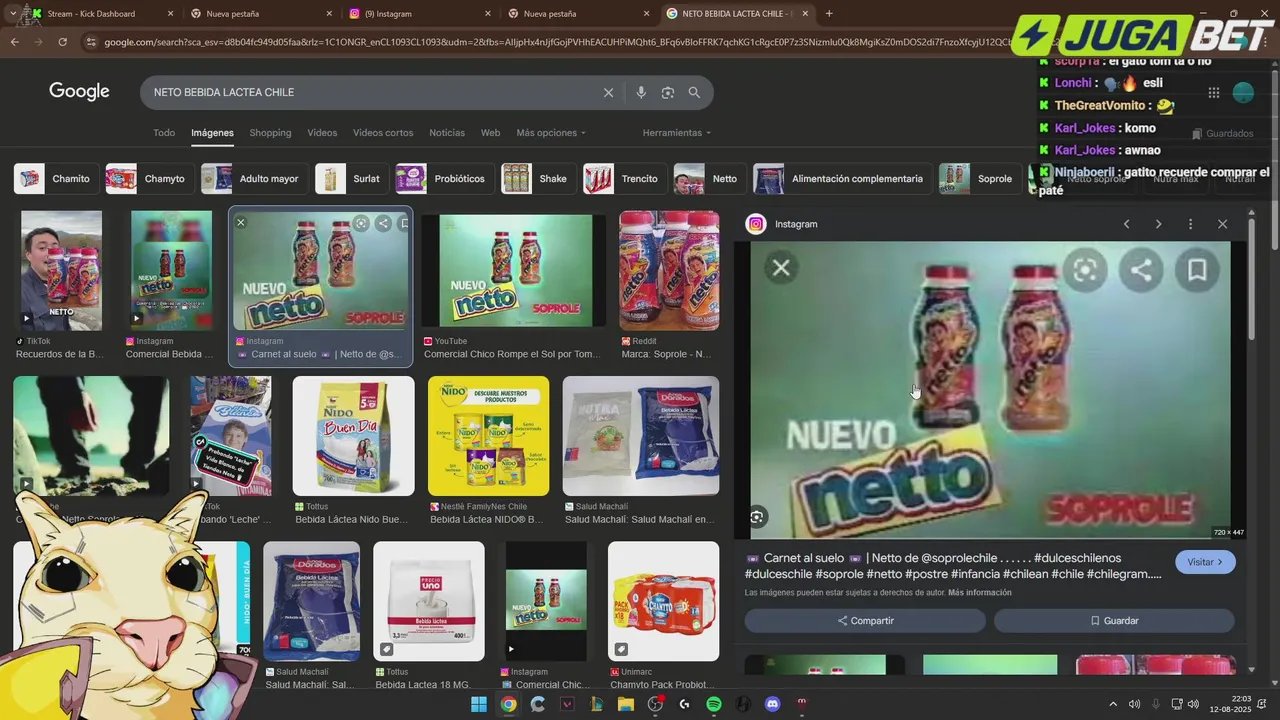Open Discord from the taskbar
This screenshot has width=1280, height=720.
772,704
